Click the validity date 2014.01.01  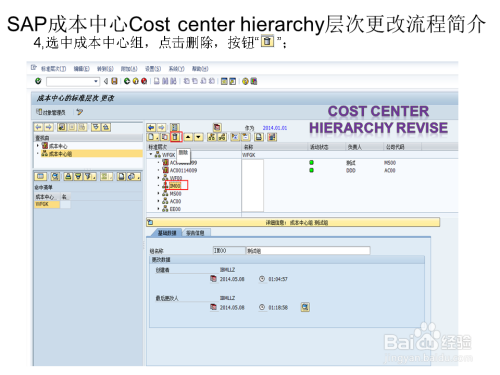tap(275, 128)
